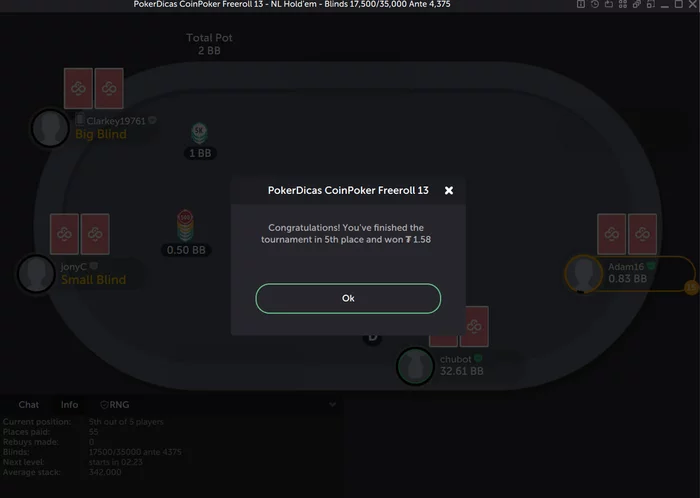Viewport: 700px width, 498px height.
Task: Click the cashier deposit icon in title bar
Action: tap(608, 4)
